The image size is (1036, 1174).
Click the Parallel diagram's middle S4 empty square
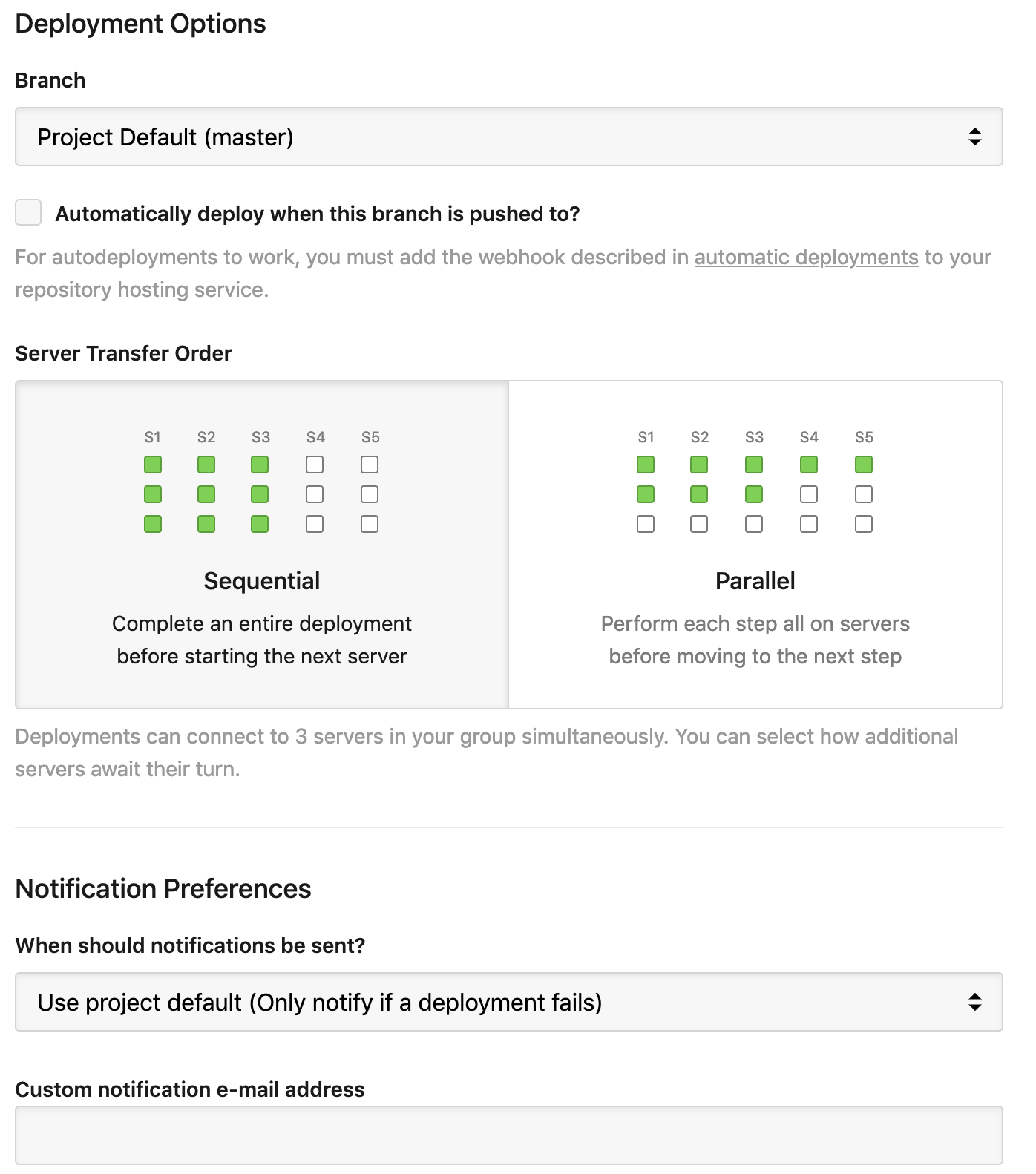809,494
